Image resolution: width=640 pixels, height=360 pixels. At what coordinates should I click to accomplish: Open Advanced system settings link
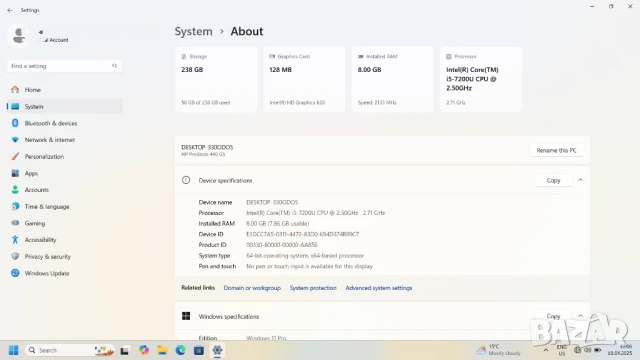coord(379,288)
